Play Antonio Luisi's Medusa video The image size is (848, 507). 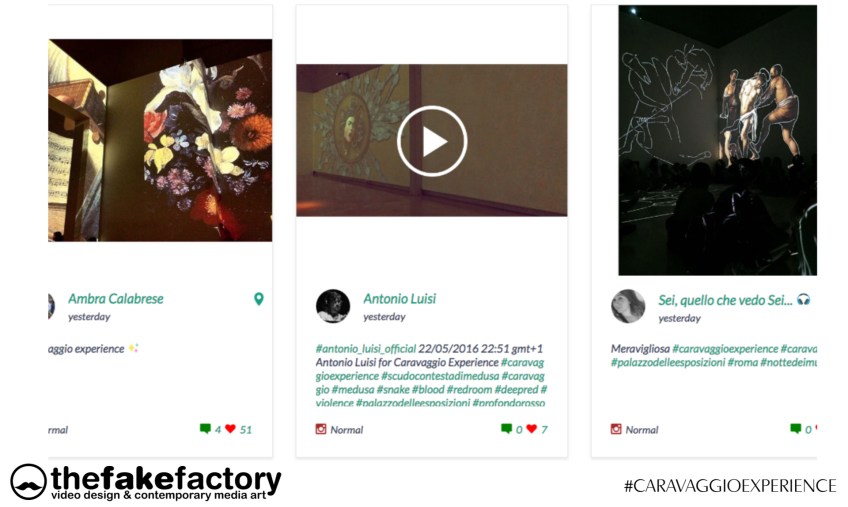tap(432, 141)
